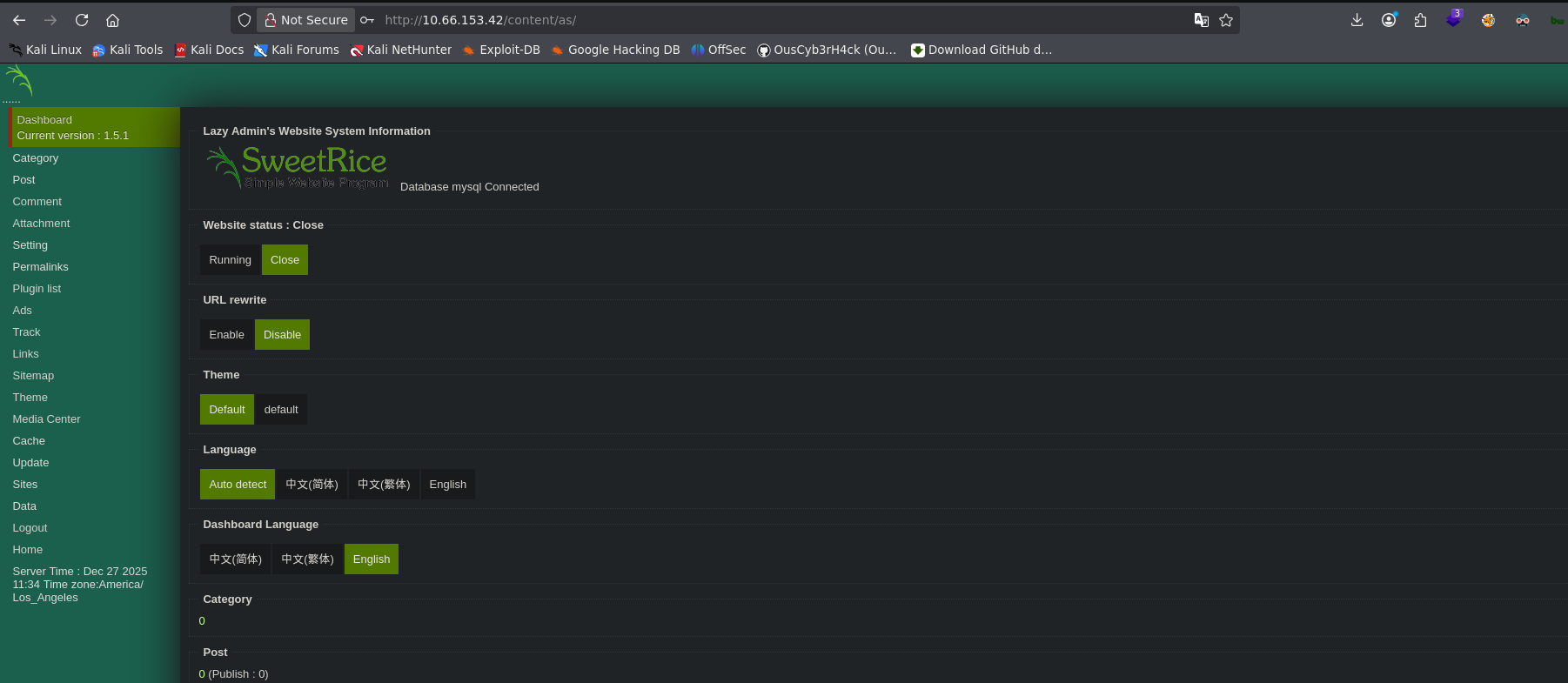Click the SweetRice Simple Website Program logo

tap(298, 166)
